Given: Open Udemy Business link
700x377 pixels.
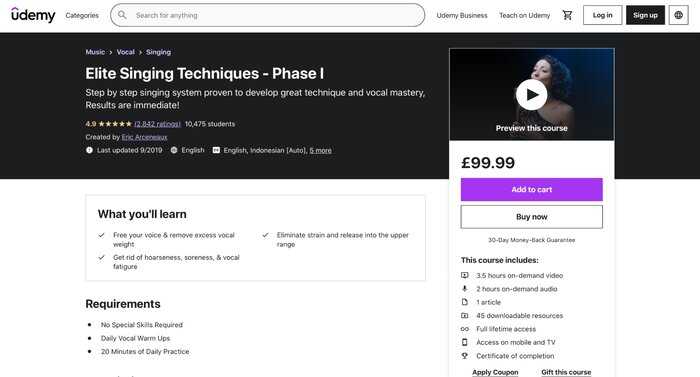Looking at the screenshot, I should tap(462, 15).
